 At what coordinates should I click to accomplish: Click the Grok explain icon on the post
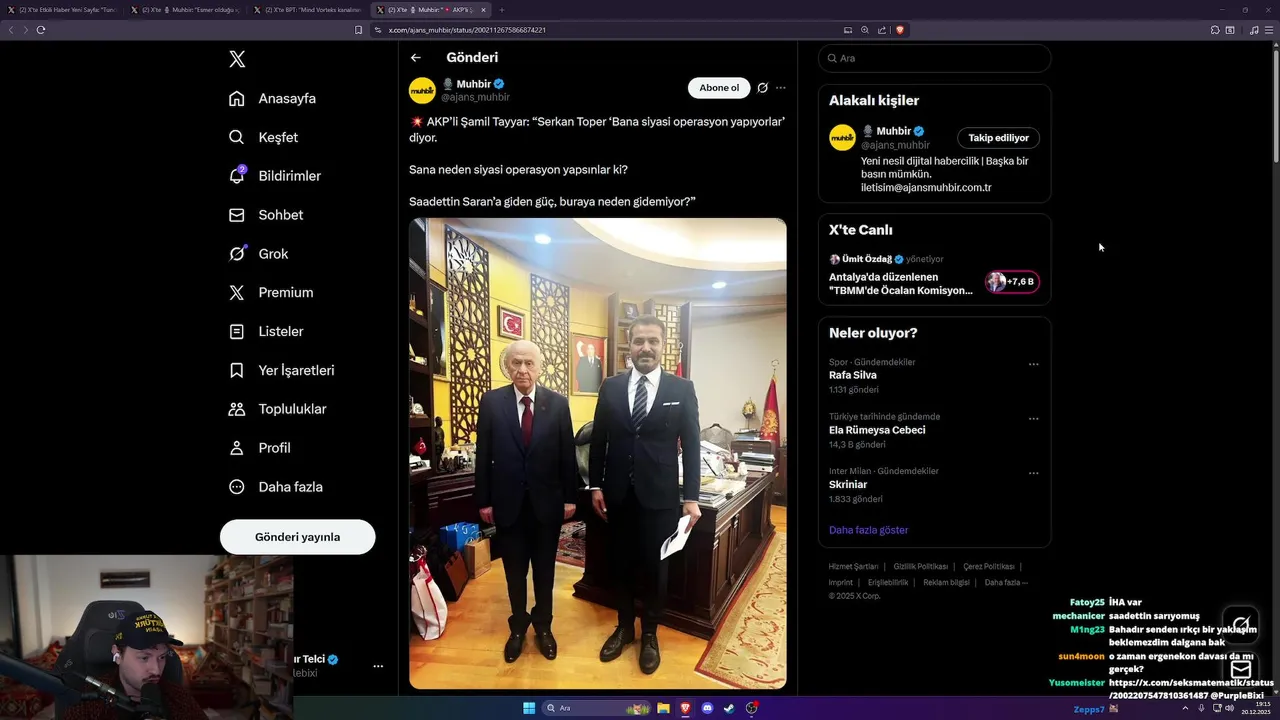point(762,88)
